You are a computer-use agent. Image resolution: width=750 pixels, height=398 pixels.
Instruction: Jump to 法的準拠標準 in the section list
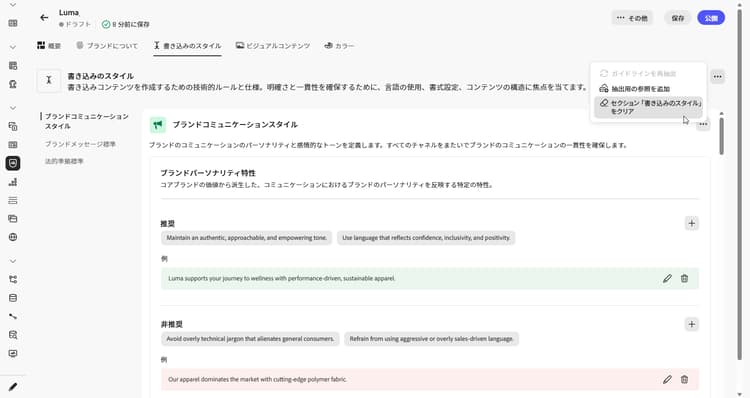[x=64, y=161]
